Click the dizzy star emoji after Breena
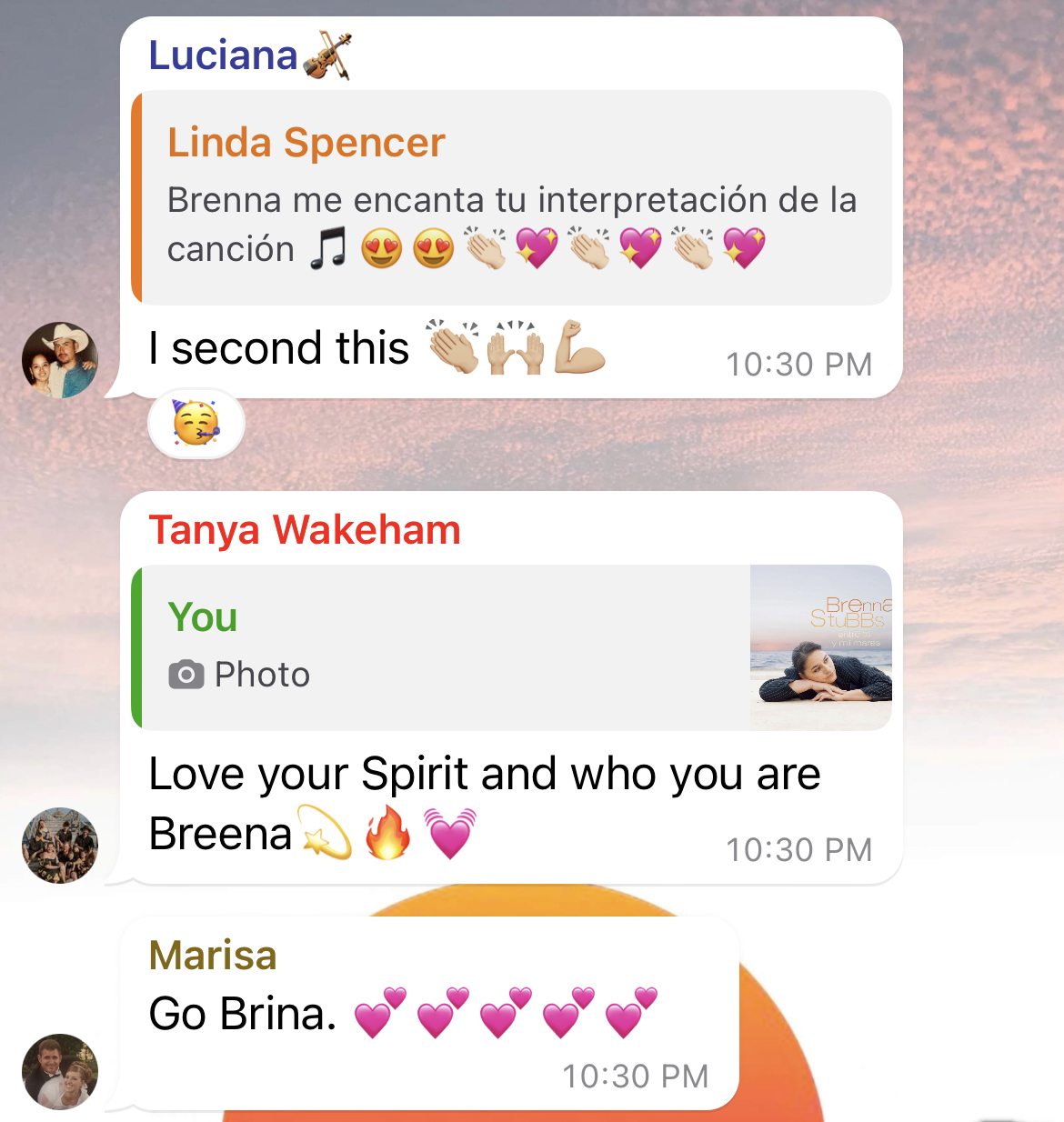Viewport: 1064px width, 1122px height. [x=326, y=833]
